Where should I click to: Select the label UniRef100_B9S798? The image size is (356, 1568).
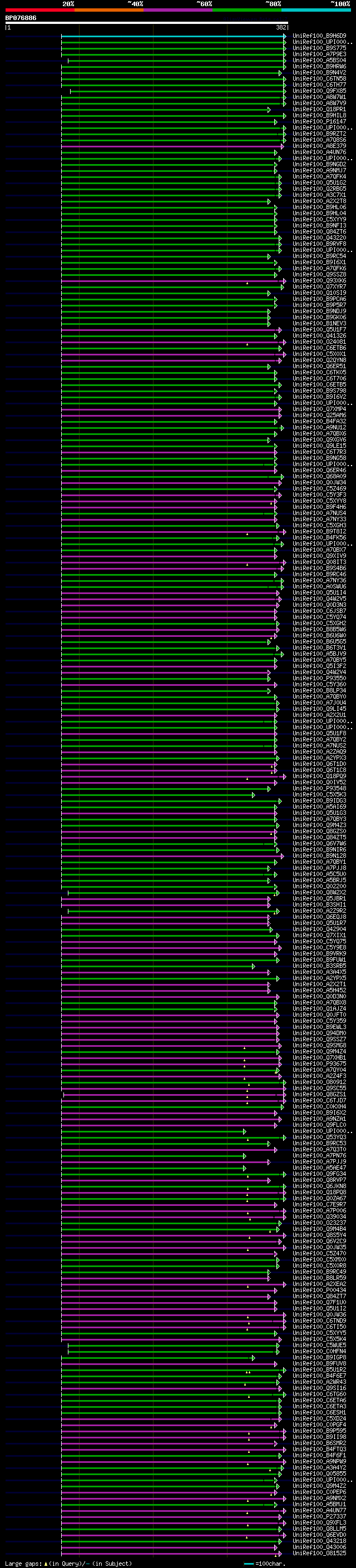(319, 391)
